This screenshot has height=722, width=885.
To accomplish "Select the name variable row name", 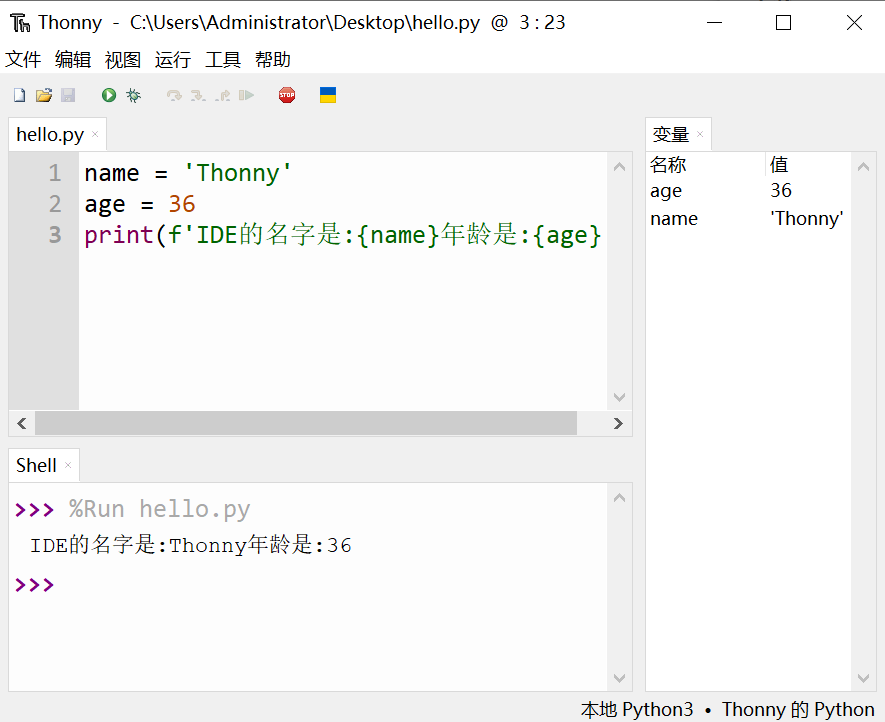I will pyautogui.click(x=674, y=218).
